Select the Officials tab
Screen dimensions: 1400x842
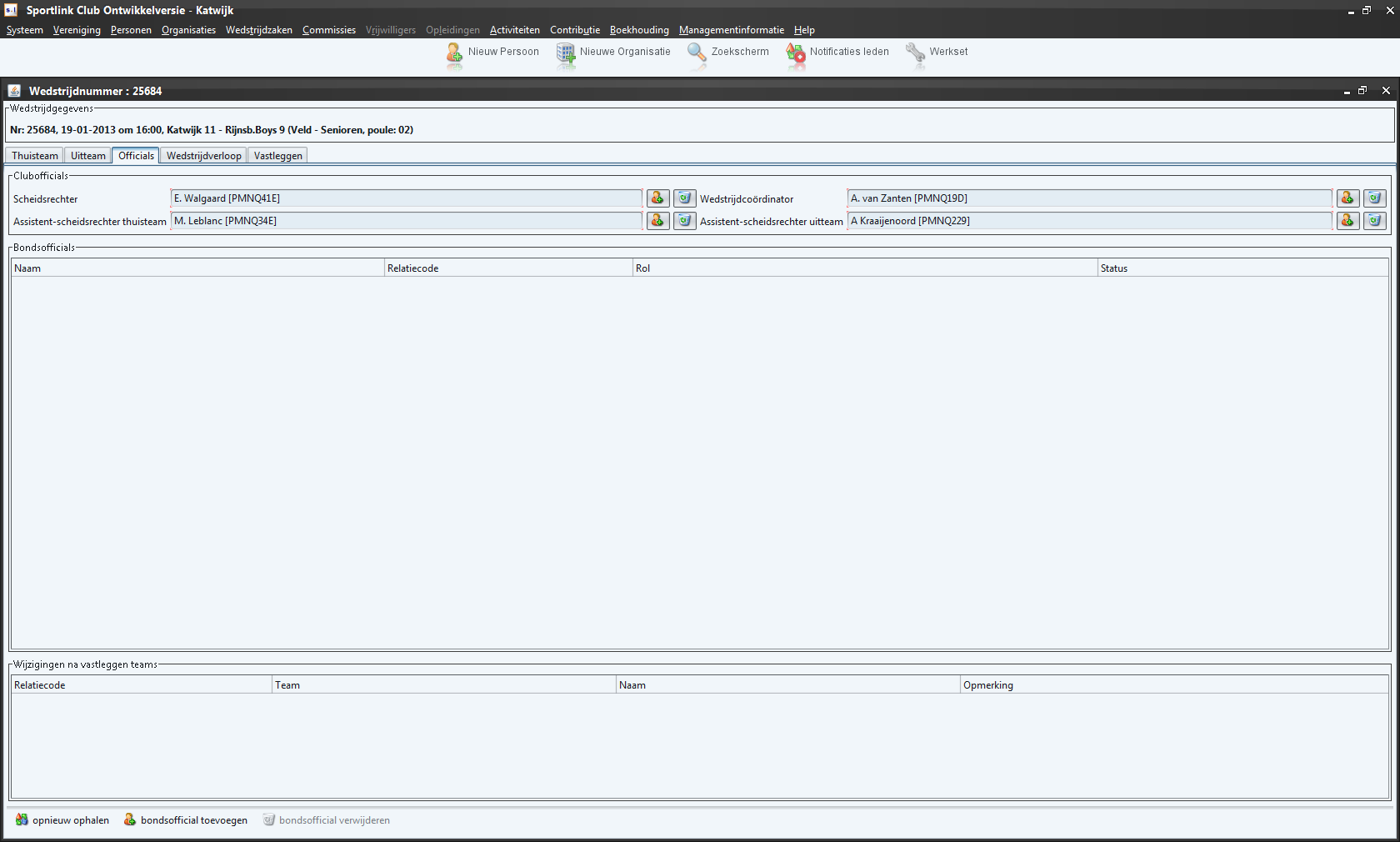(x=136, y=156)
